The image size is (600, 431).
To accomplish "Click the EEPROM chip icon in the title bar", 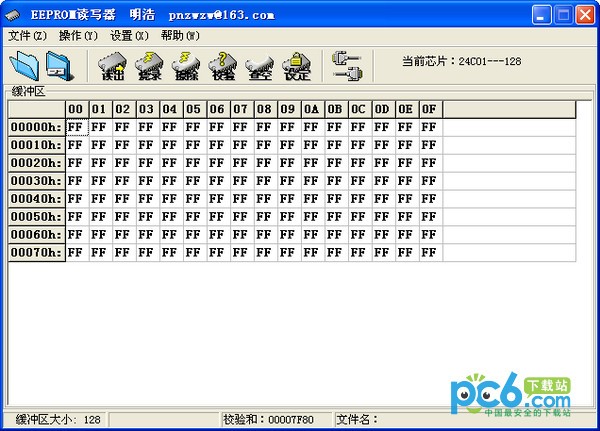I will pyautogui.click(x=12, y=15).
